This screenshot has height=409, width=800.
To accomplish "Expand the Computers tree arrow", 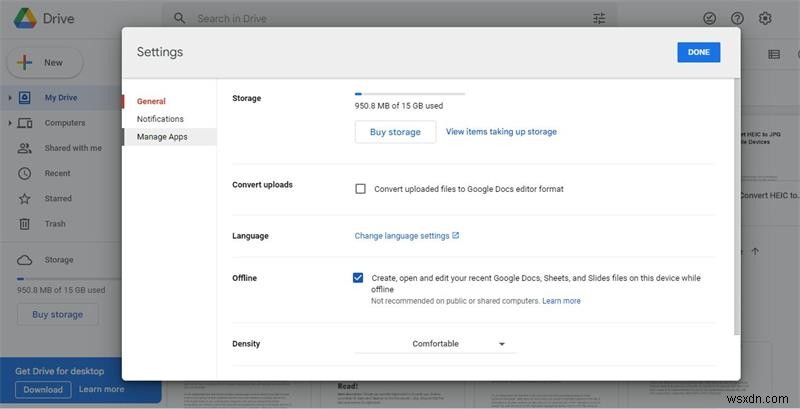I will [9, 123].
